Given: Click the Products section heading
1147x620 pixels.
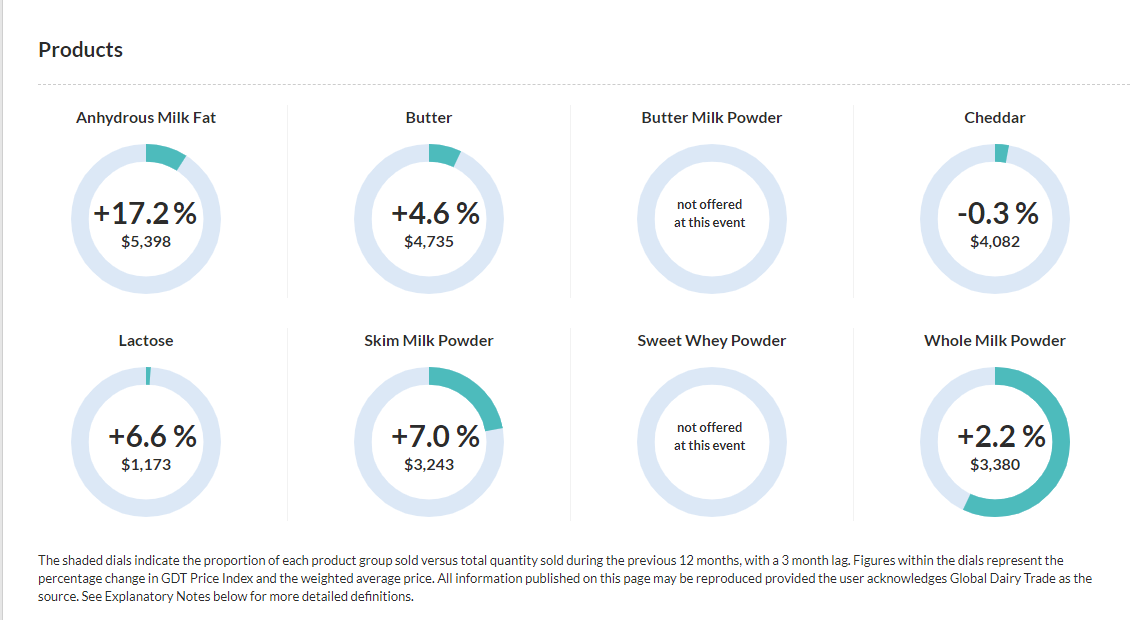Looking at the screenshot, I should [x=80, y=50].
